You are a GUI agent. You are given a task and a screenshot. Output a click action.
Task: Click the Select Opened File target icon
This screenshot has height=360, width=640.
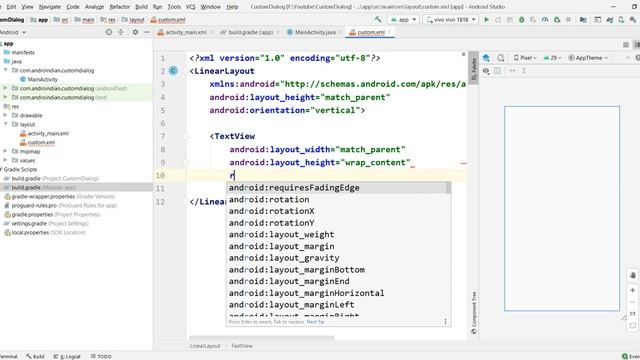(x=109, y=32)
